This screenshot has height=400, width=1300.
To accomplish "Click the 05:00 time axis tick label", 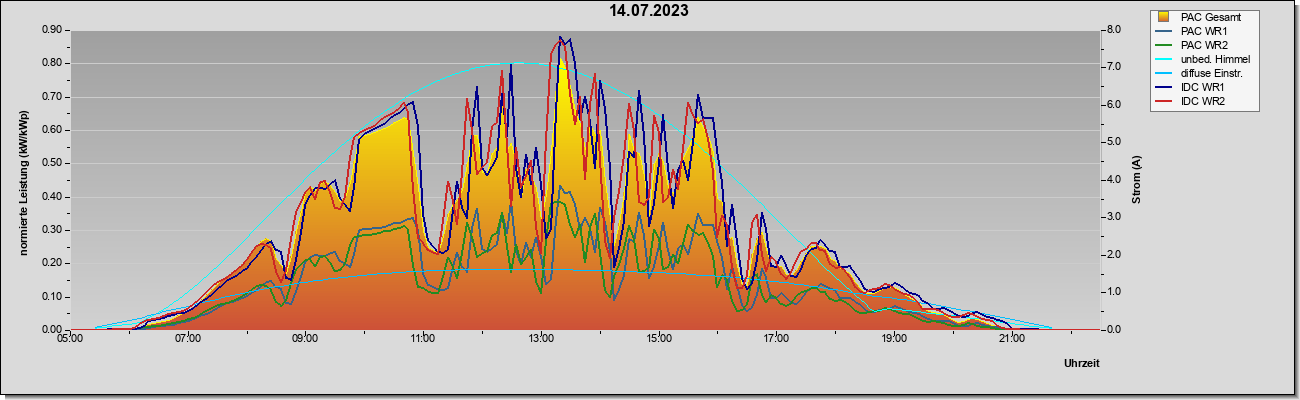I will tap(70, 339).
